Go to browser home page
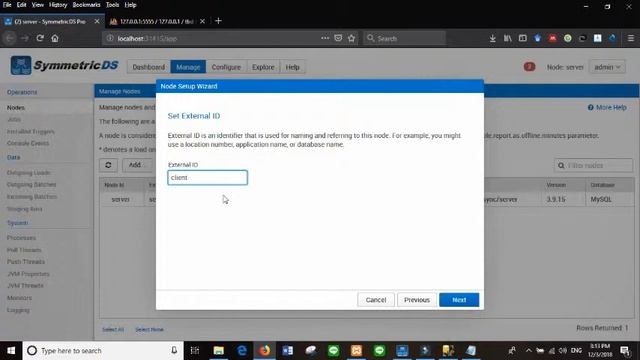Screen dimensions: 640x360 [x=55, y=38]
